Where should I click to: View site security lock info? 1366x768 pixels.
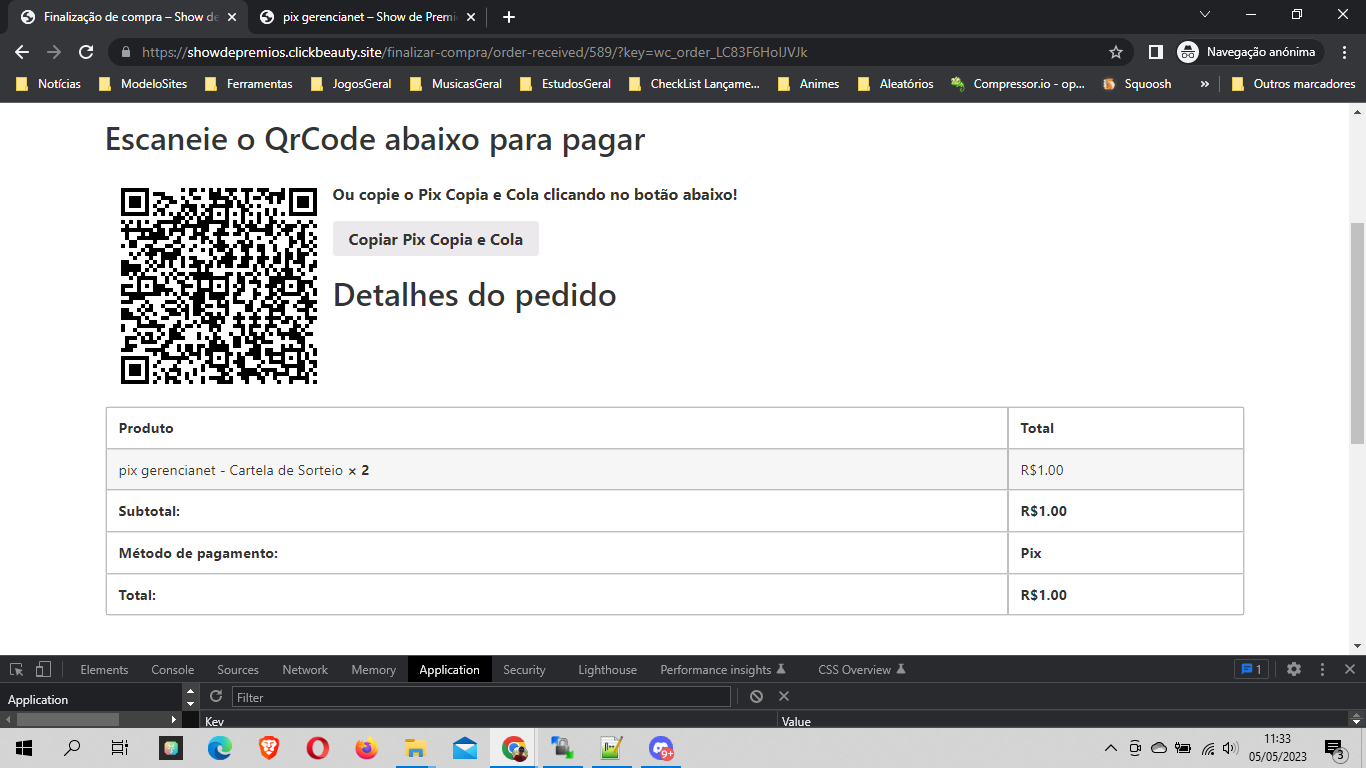click(x=125, y=52)
